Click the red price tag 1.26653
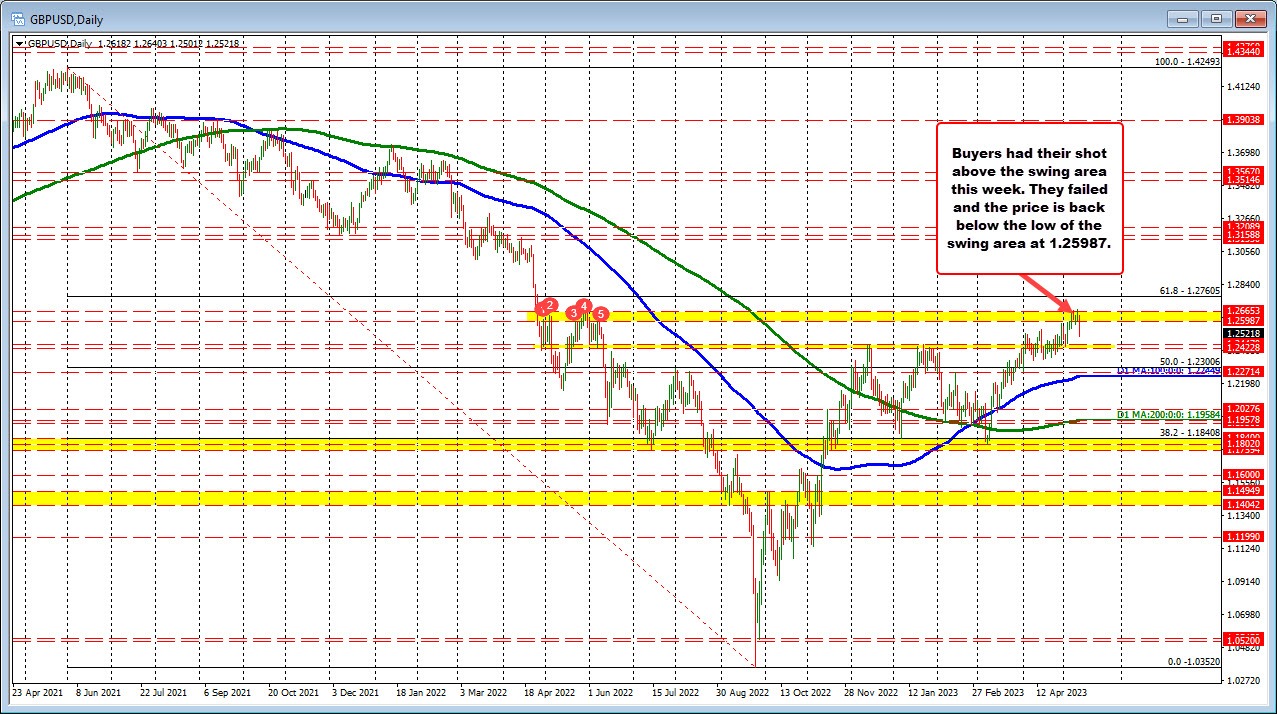Screen dimensions: 1277x714 pyautogui.click(x=1243, y=311)
